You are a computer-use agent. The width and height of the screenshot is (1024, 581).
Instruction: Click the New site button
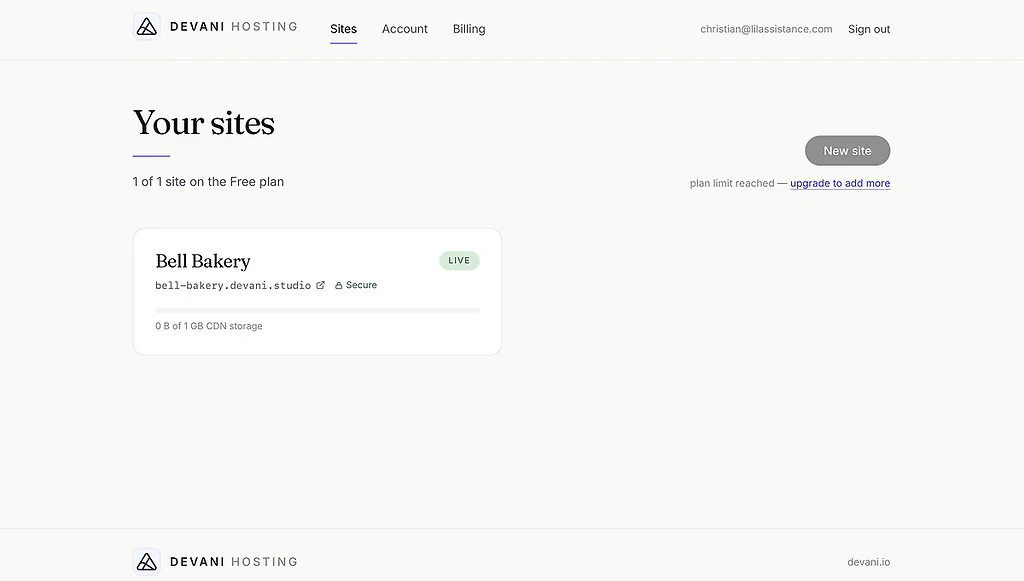coord(847,151)
